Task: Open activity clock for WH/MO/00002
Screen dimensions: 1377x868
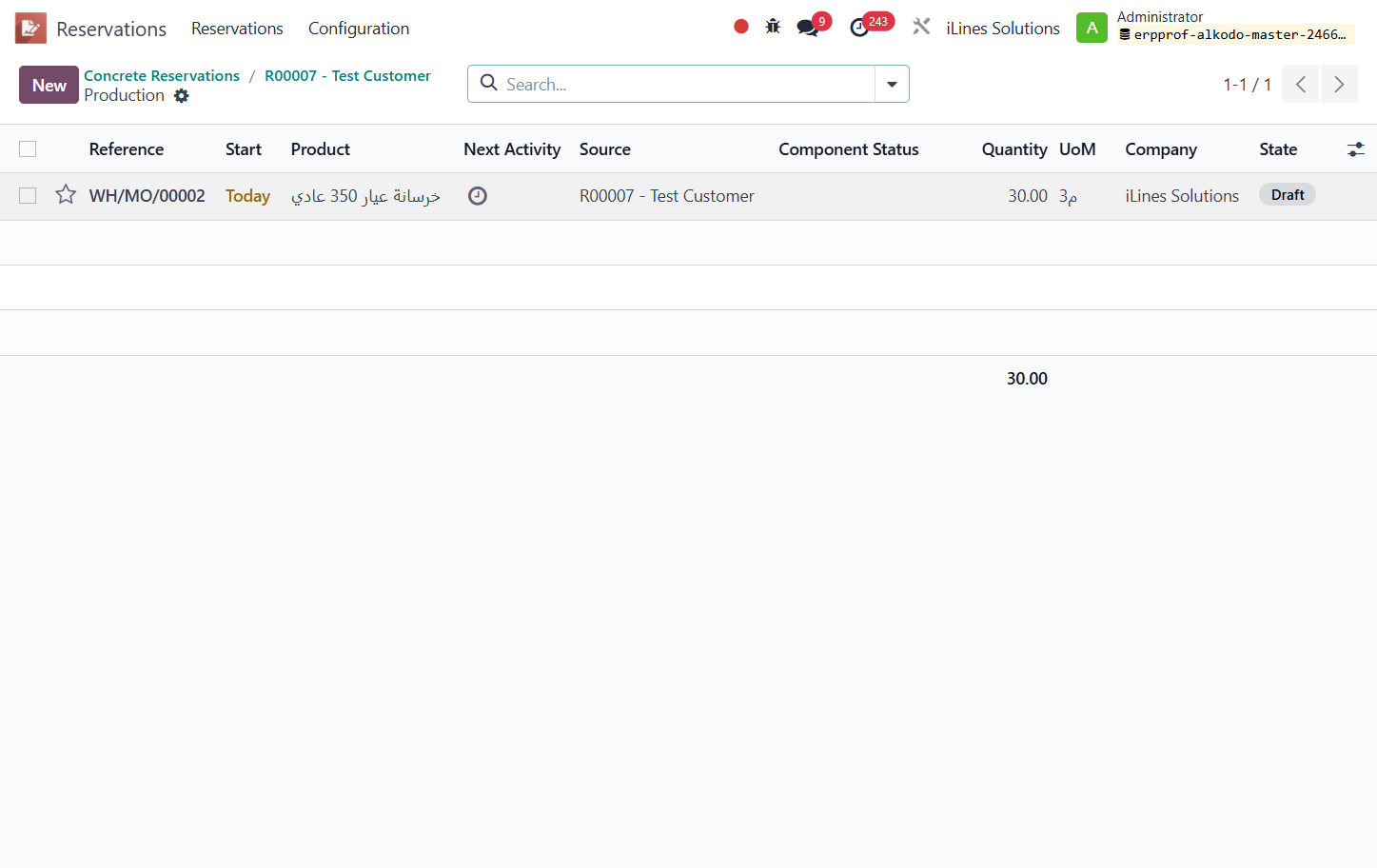Action: tap(478, 196)
